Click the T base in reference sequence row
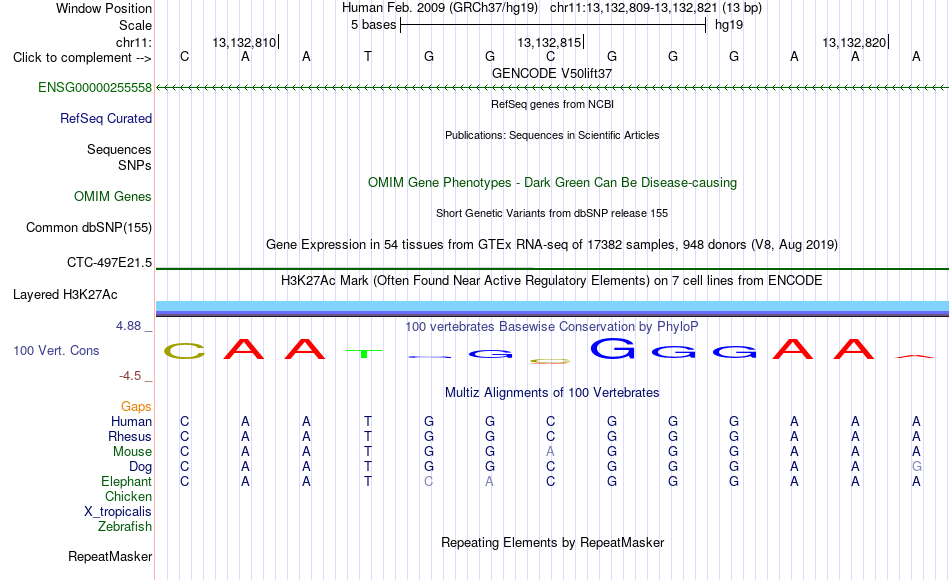 (368, 56)
